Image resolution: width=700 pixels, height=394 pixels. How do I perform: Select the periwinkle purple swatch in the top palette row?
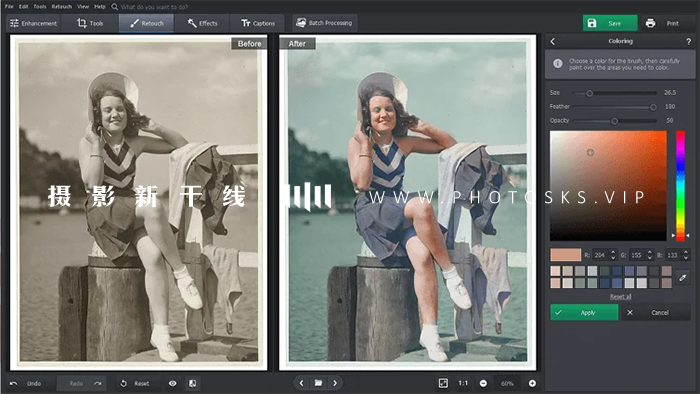[629, 271]
